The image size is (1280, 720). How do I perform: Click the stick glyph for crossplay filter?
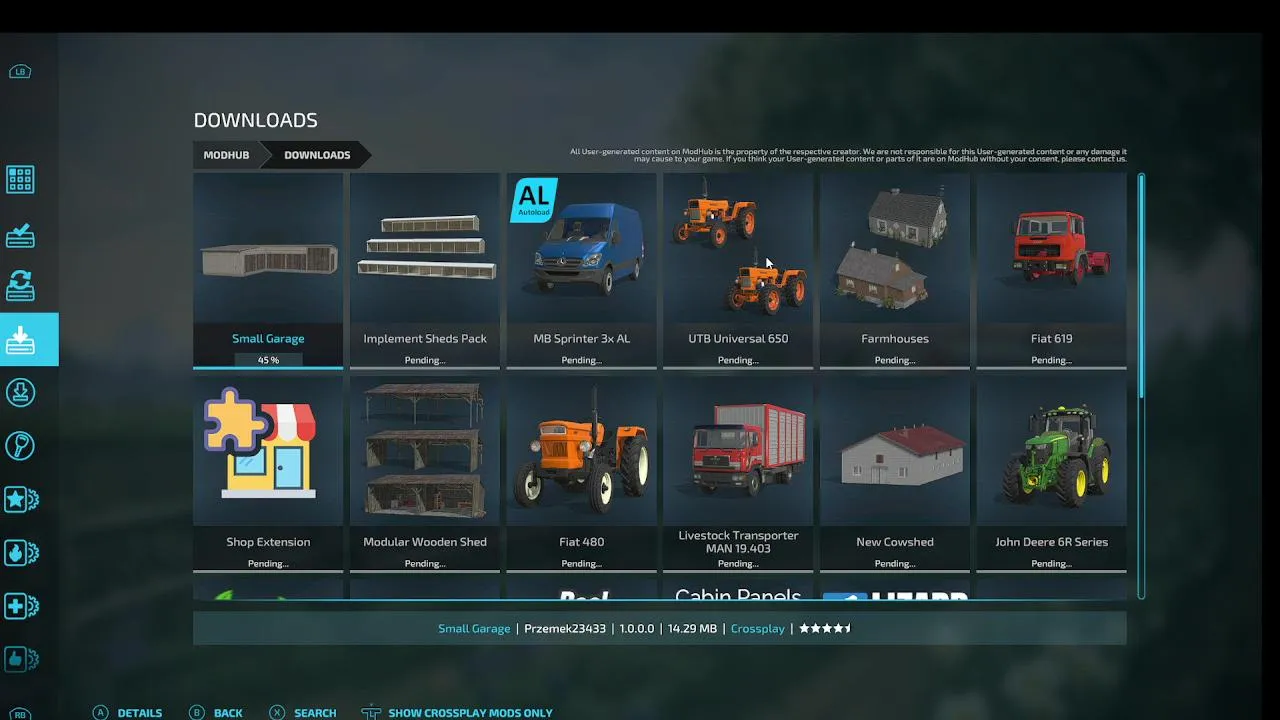(371, 713)
